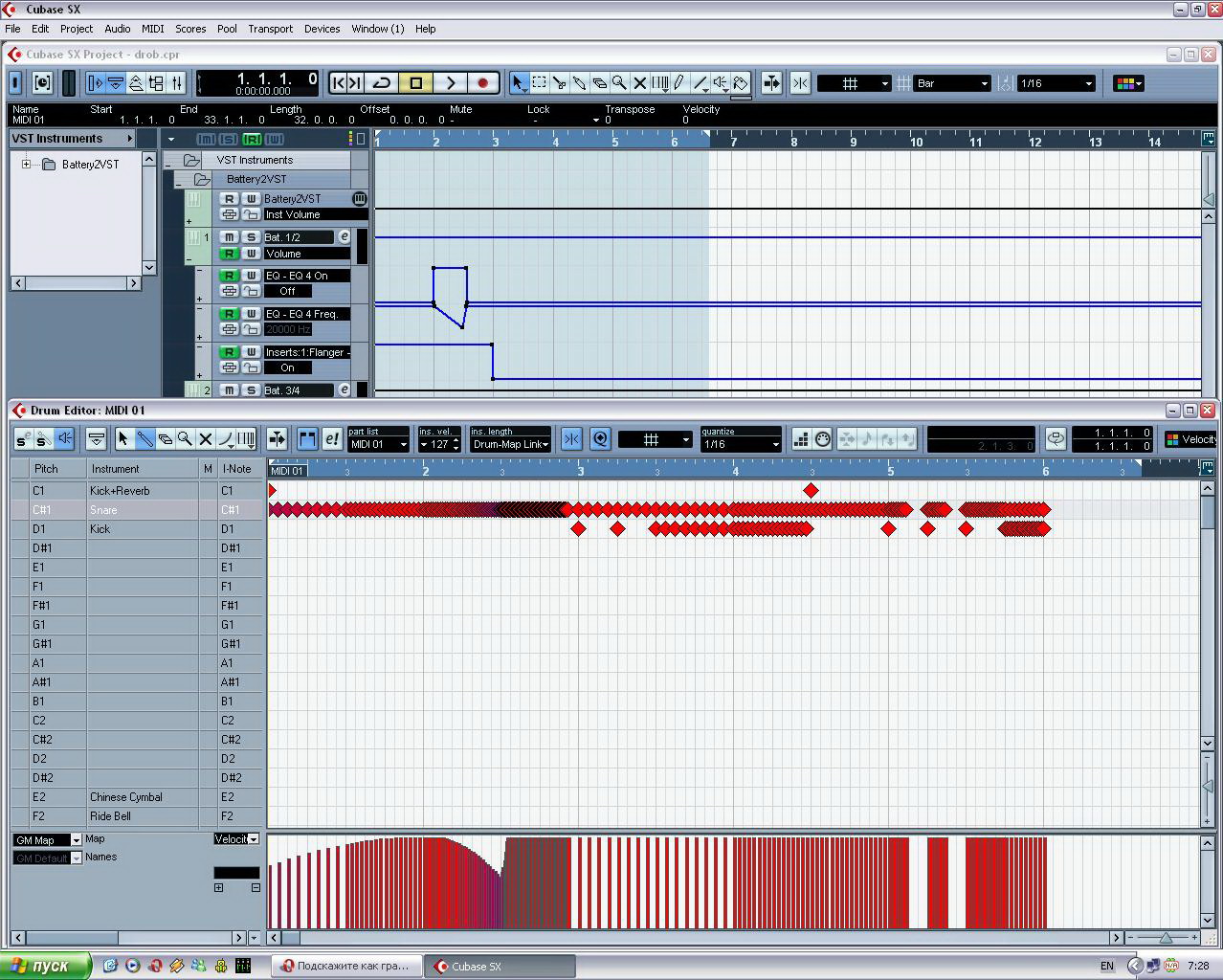Toggle Read automation on EQ 4 On track
Screen dimensions: 1223x980
pos(229,276)
